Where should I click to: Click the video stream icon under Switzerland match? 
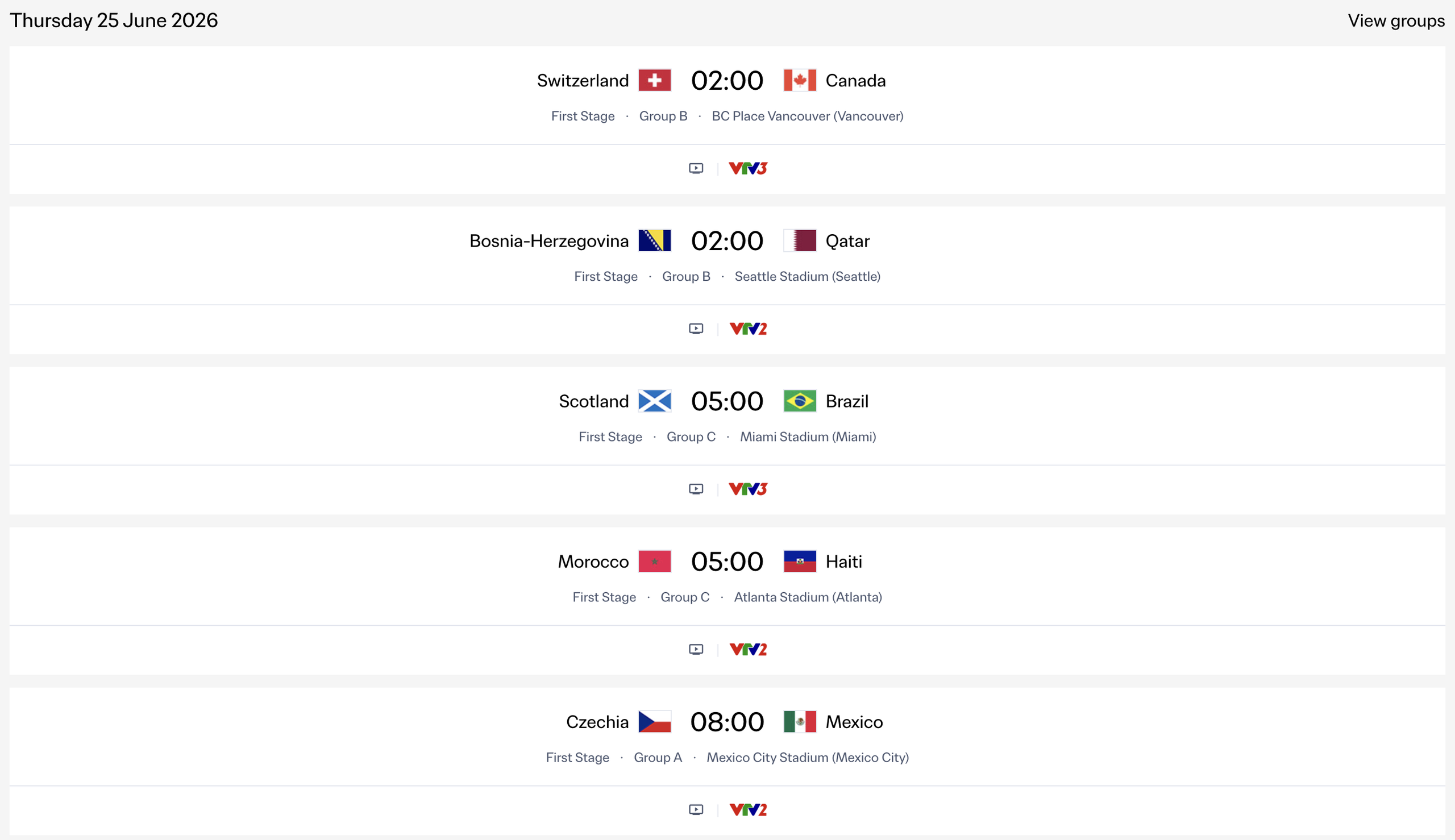coord(696,168)
